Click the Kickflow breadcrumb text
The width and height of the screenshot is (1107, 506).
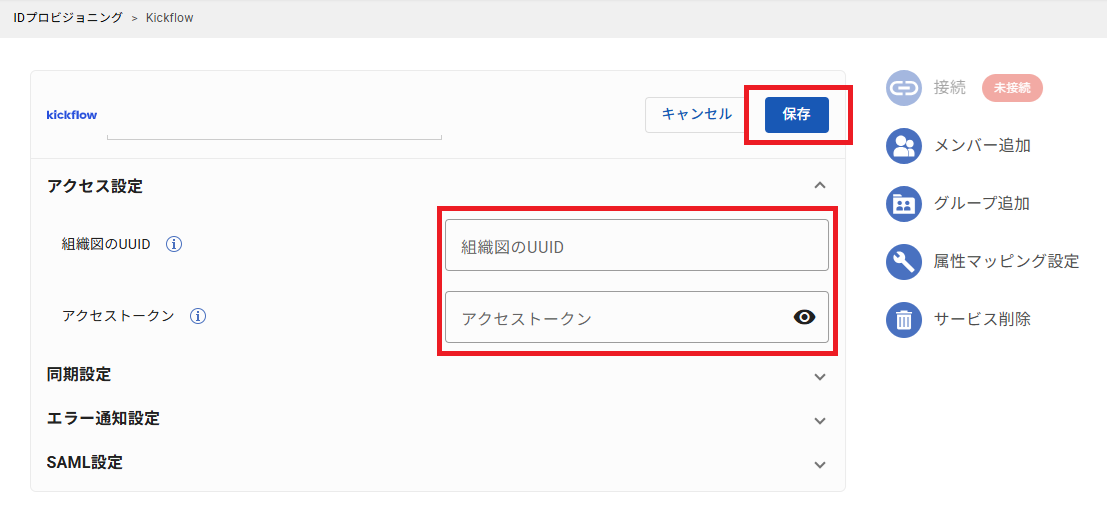pyautogui.click(x=169, y=18)
